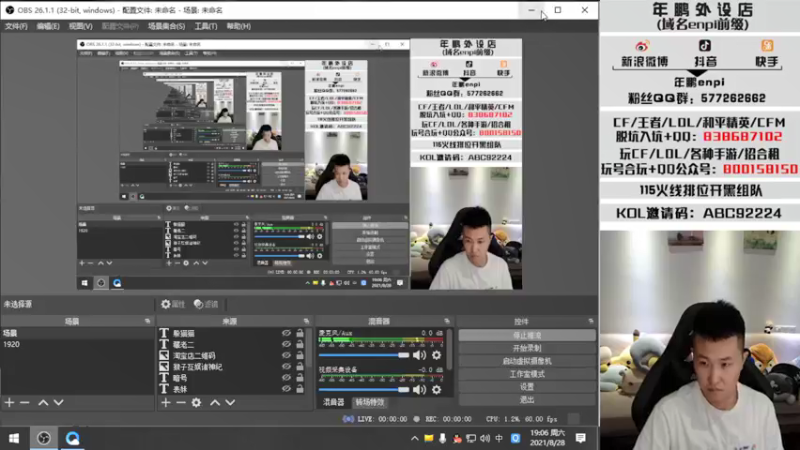Open source properties via the gear icon in the 来源 toolbar
This screenshot has width=800, height=450.
[x=196, y=403]
